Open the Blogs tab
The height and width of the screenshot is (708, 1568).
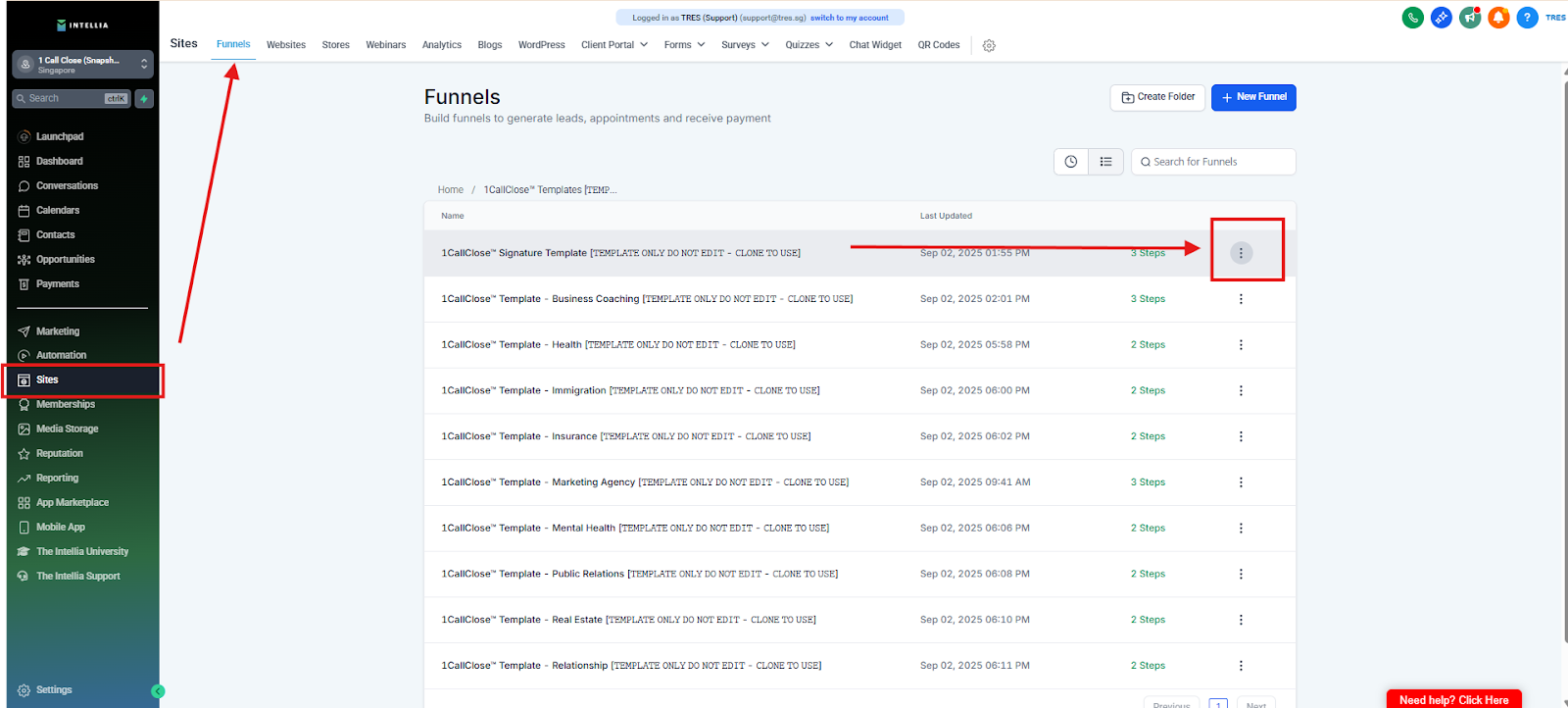[x=490, y=45]
